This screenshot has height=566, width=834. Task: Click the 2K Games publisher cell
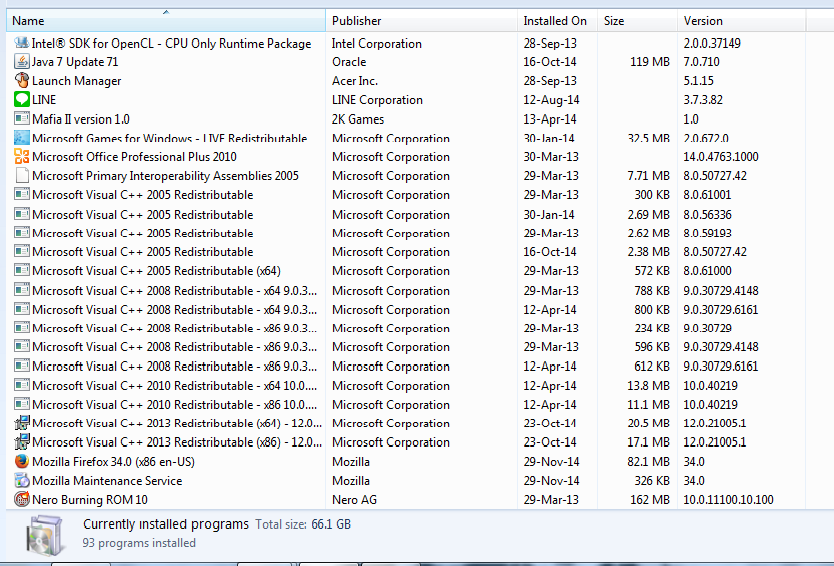(358, 119)
